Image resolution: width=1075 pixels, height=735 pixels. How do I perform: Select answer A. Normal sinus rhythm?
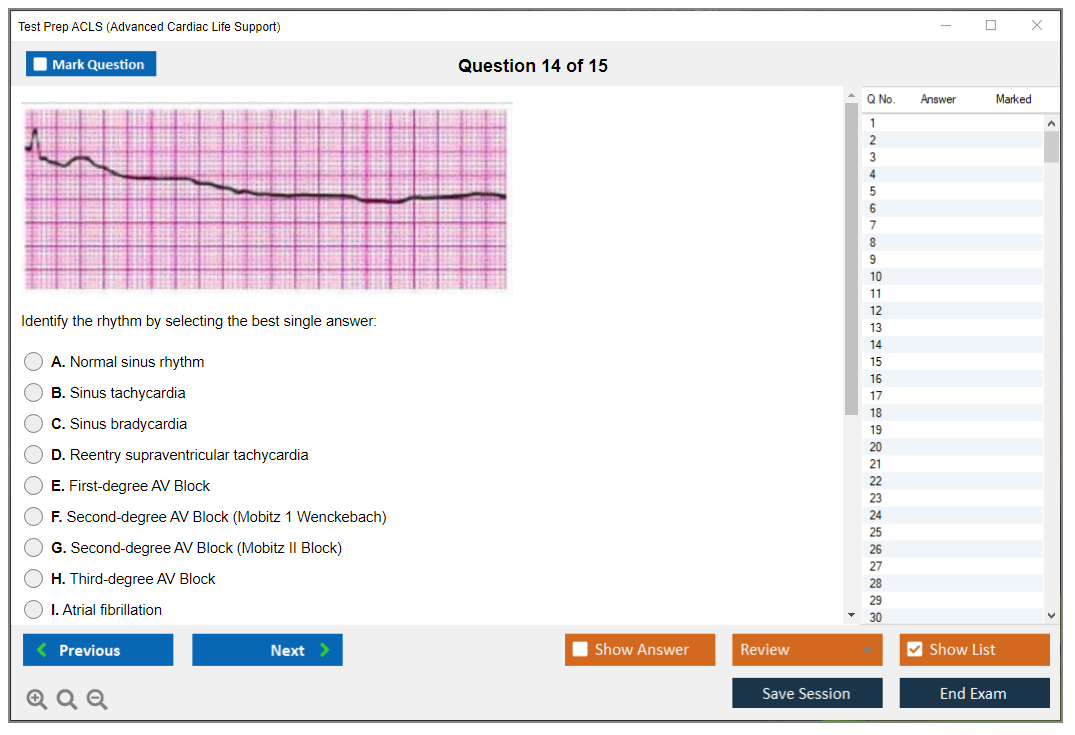click(x=34, y=362)
